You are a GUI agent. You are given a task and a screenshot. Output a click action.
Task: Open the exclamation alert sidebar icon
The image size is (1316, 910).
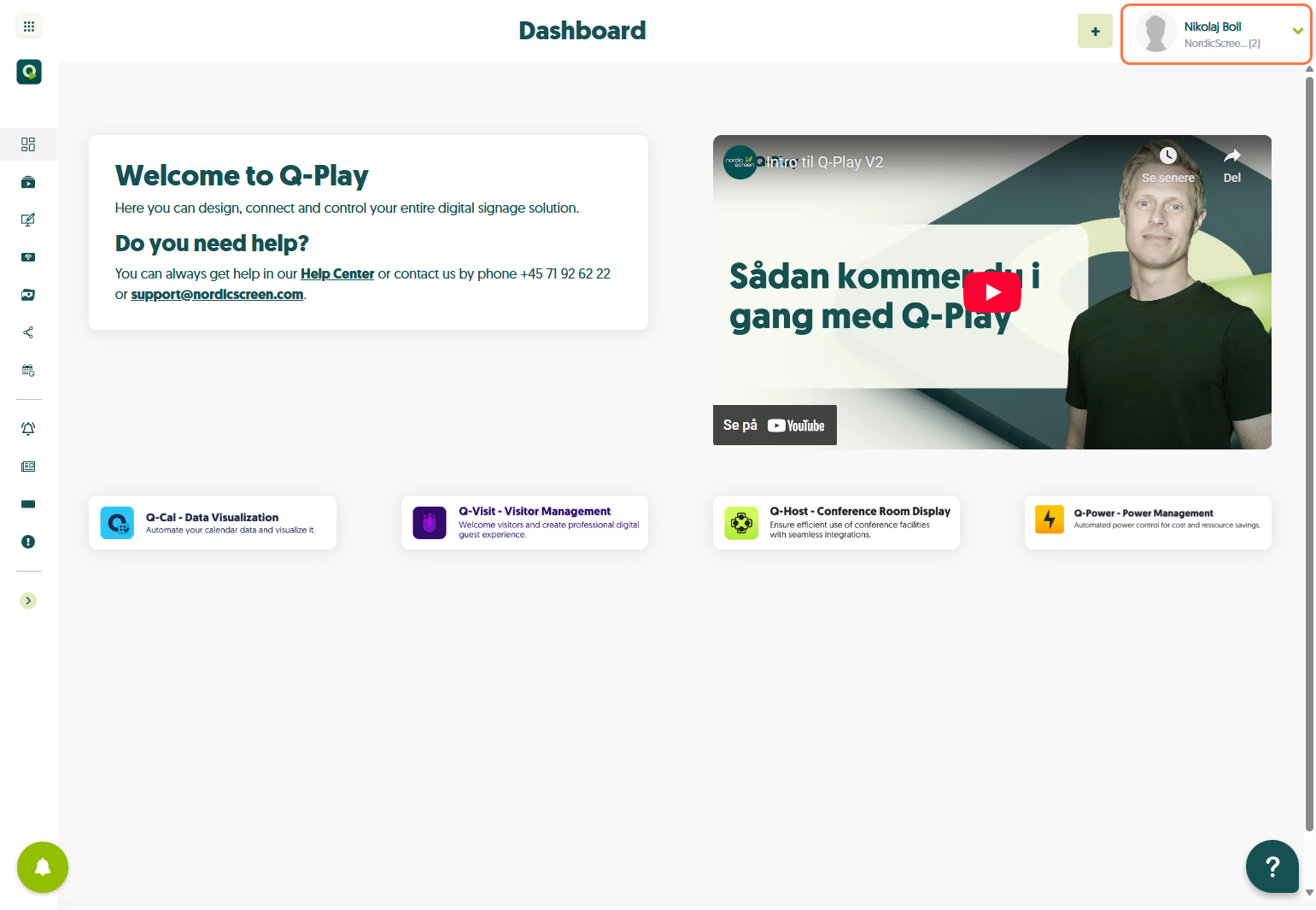click(28, 542)
